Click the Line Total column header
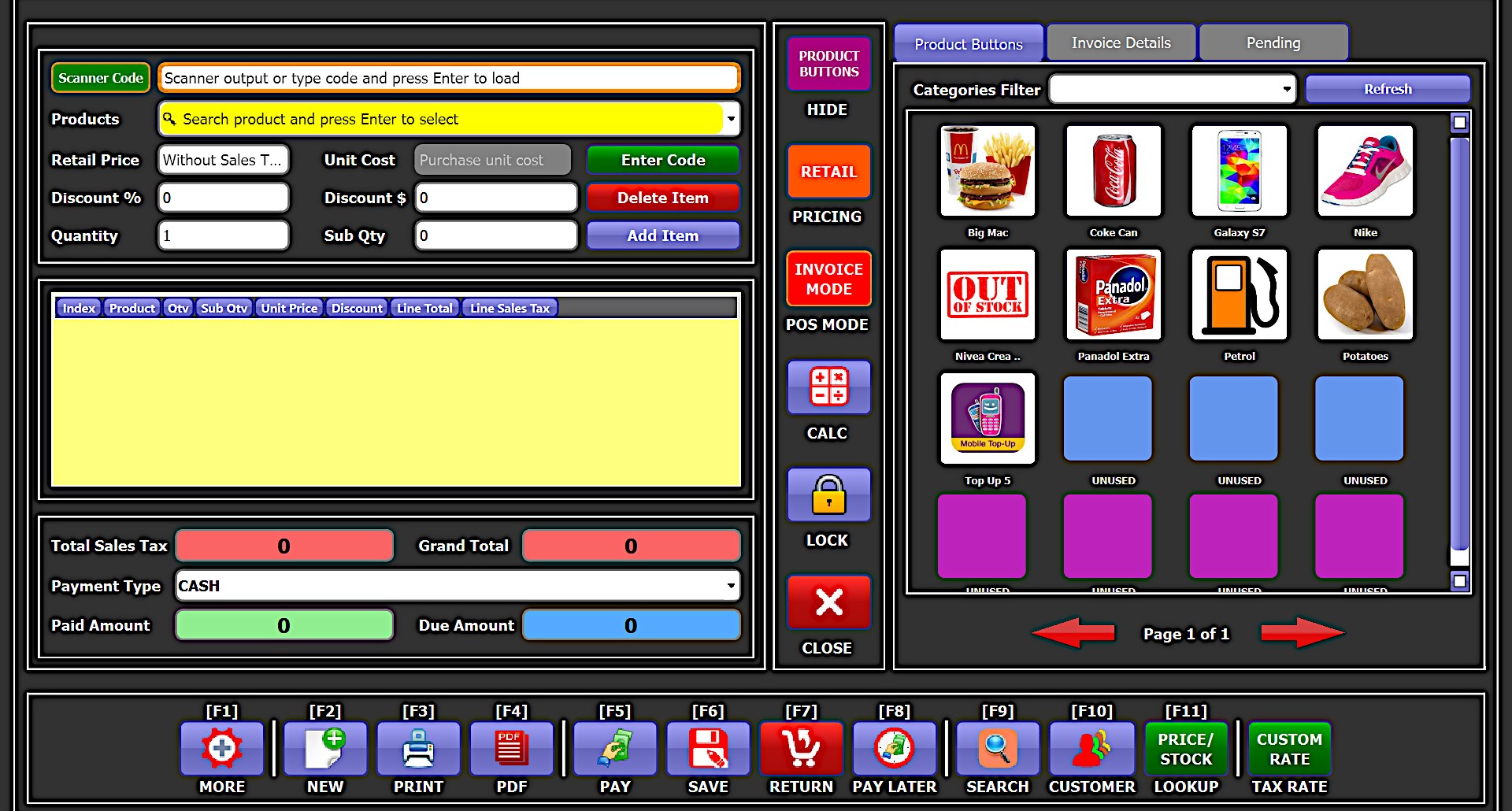The height and width of the screenshot is (811, 1512). [x=424, y=308]
